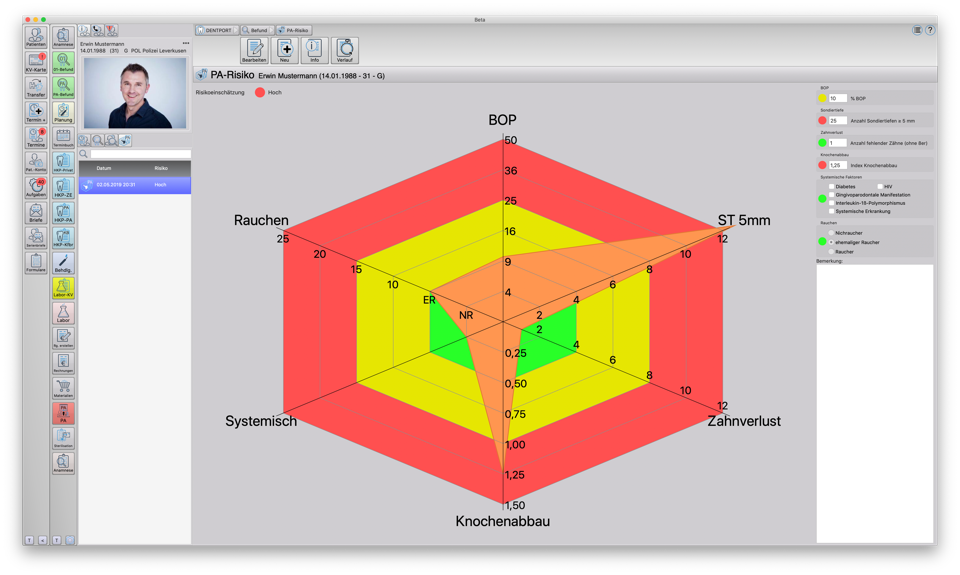Open Aufgaben task list
The width and height of the screenshot is (960, 575).
tap(36, 187)
